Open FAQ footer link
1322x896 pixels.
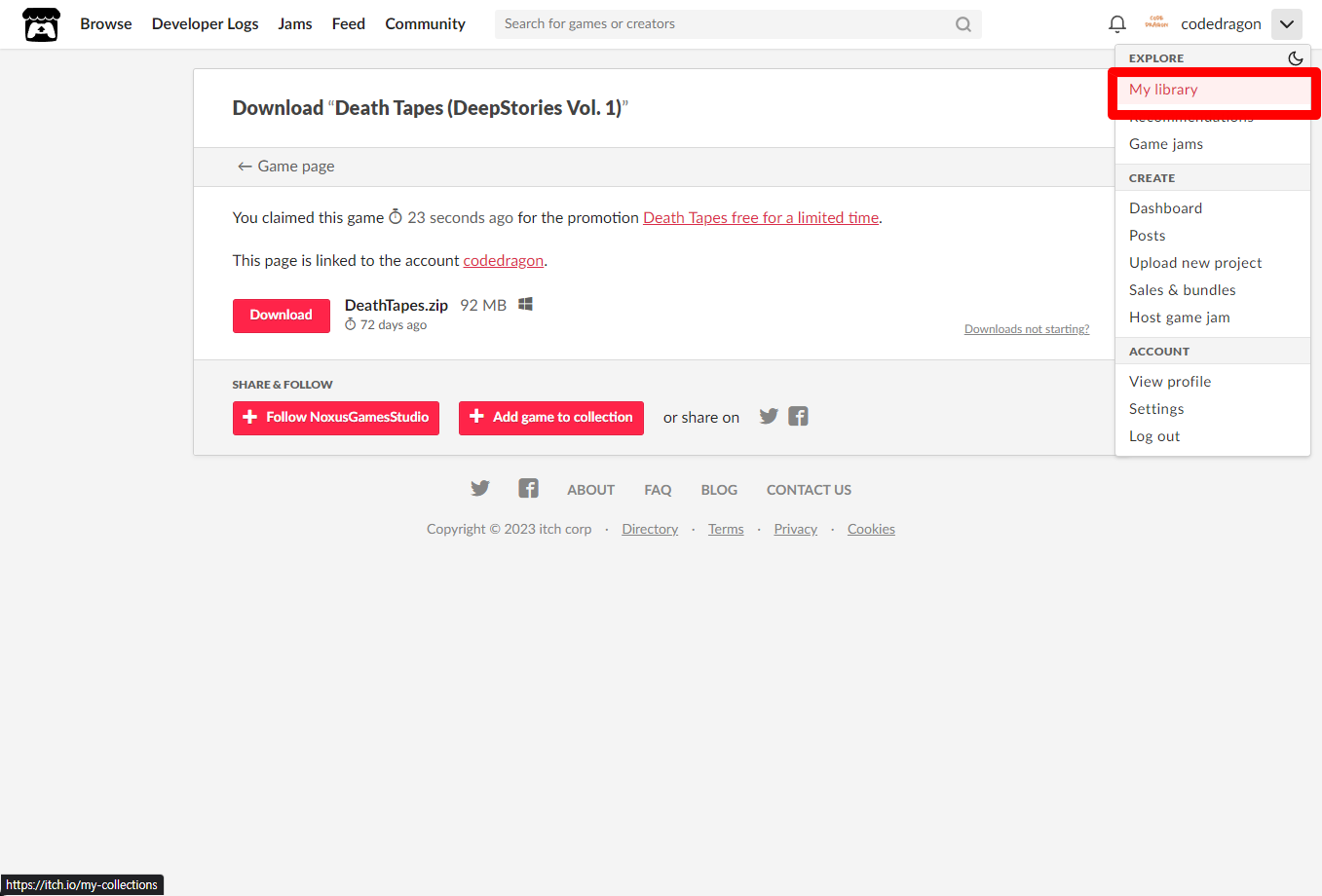658,490
